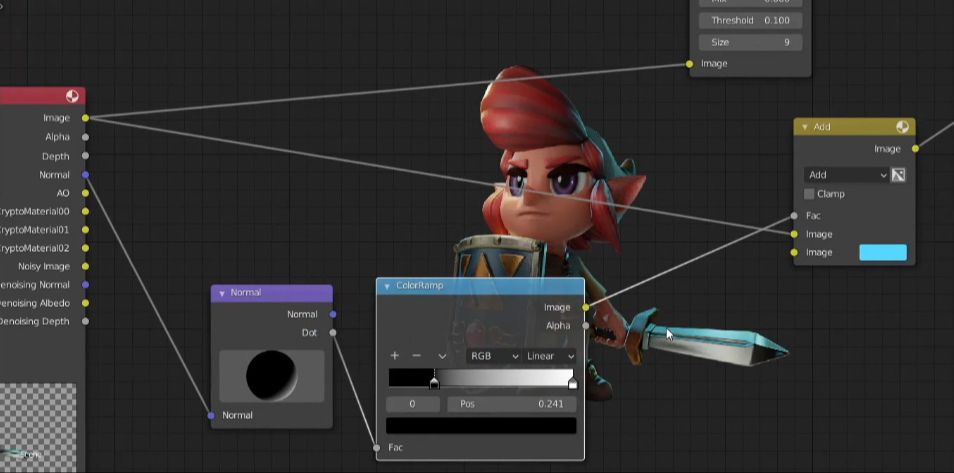This screenshot has height=473, width=954.
Task: Click the Denoising Albedo output socket
Action: (85, 303)
